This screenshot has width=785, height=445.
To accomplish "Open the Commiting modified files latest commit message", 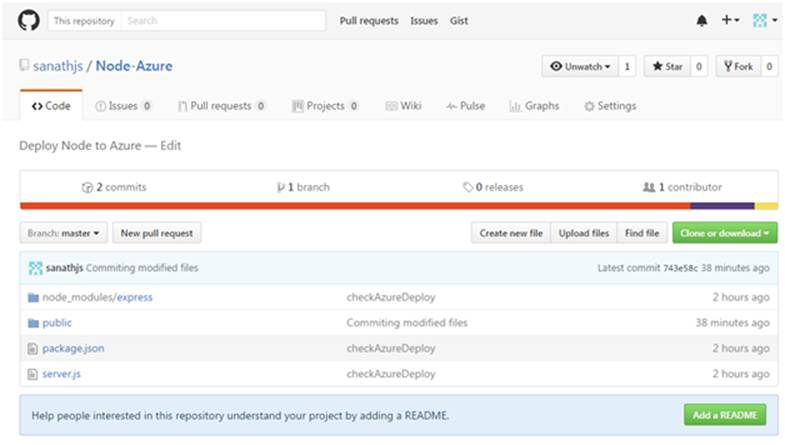I will pyautogui.click(x=142, y=268).
